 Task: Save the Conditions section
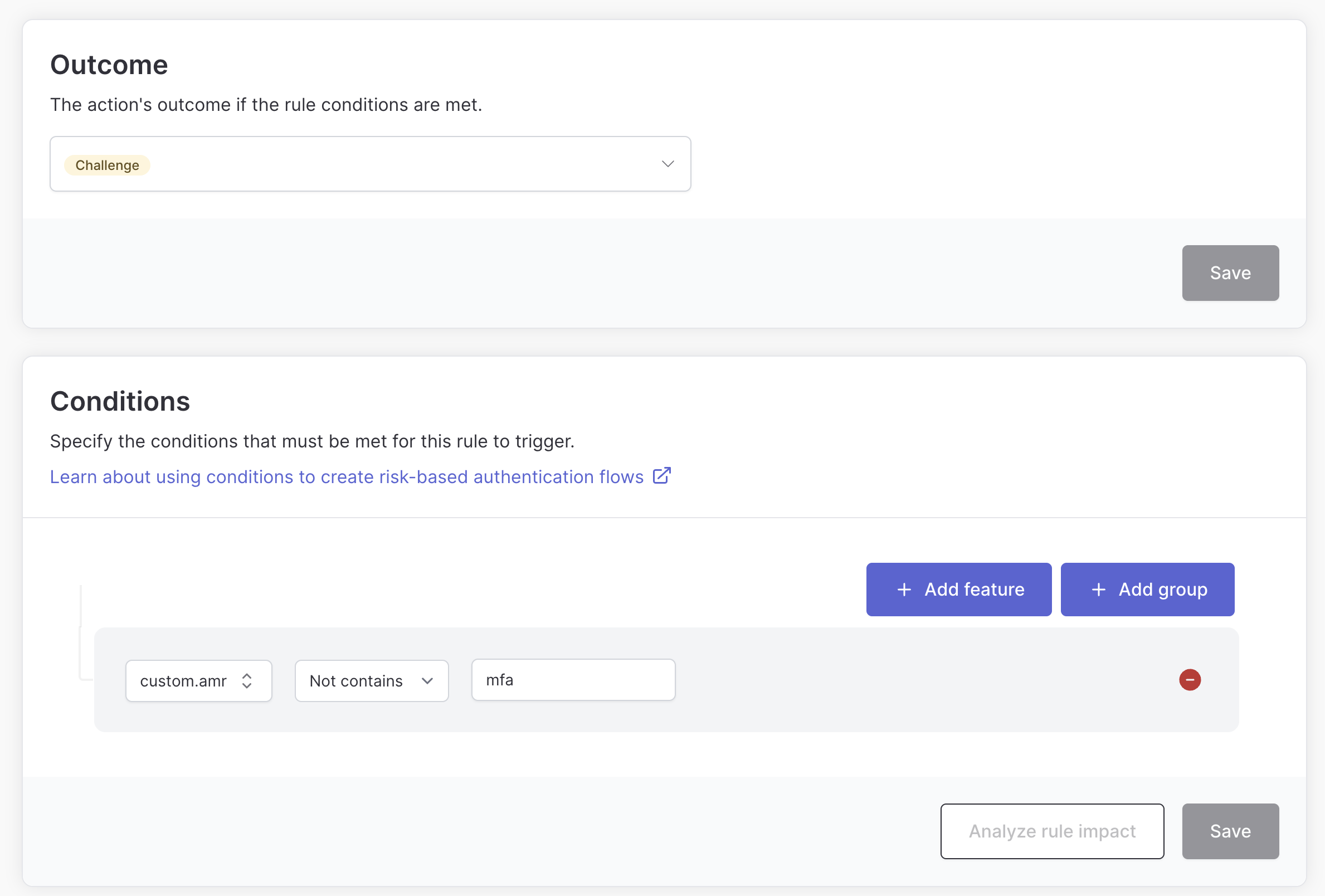point(1230,830)
